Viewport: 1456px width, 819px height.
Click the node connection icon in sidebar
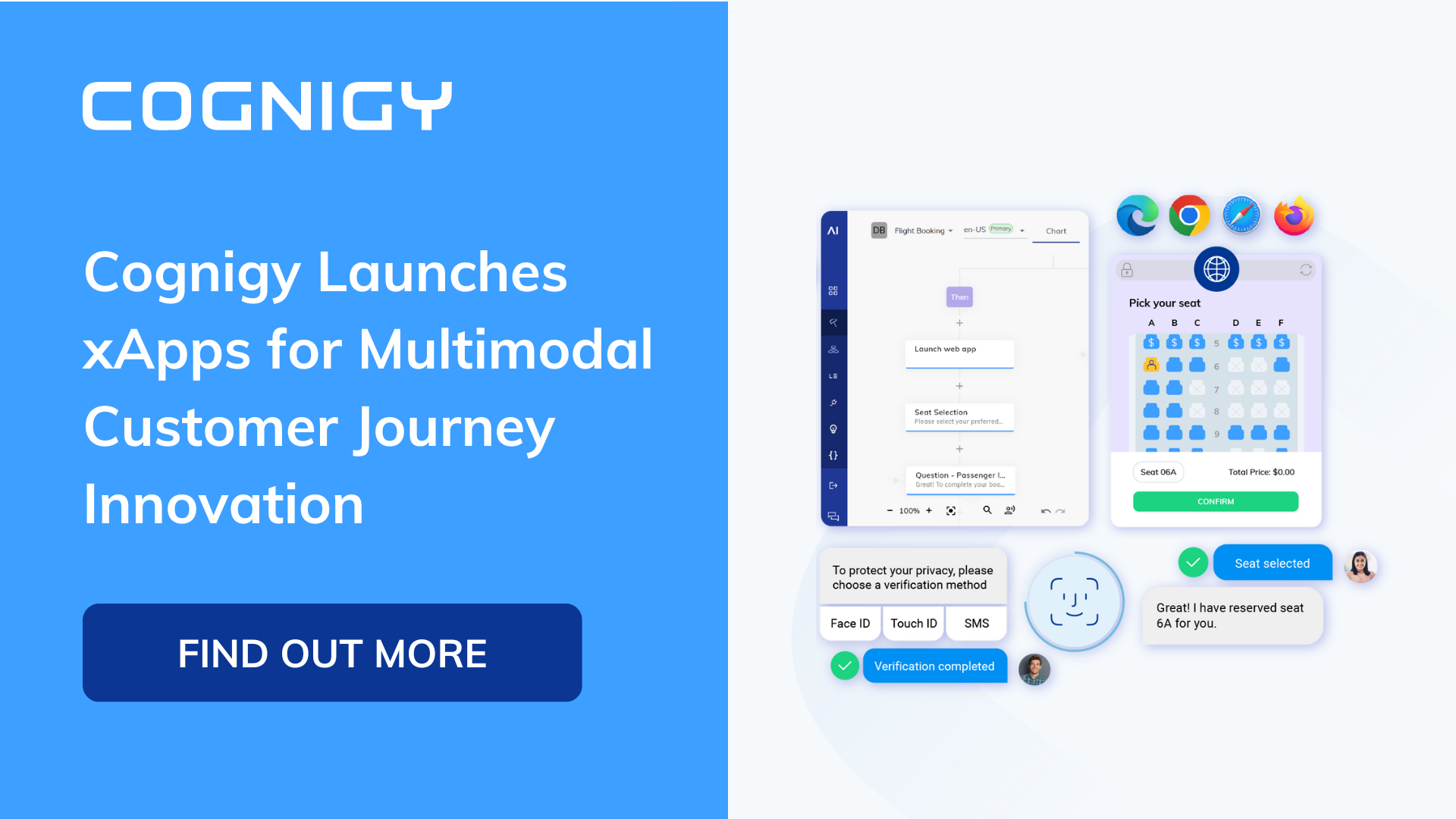click(x=839, y=350)
